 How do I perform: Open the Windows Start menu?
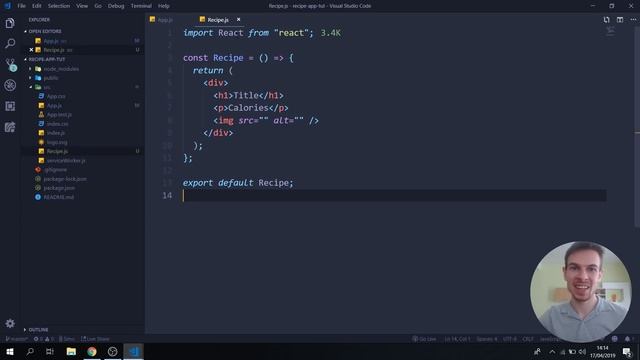pyautogui.click(x=10, y=351)
